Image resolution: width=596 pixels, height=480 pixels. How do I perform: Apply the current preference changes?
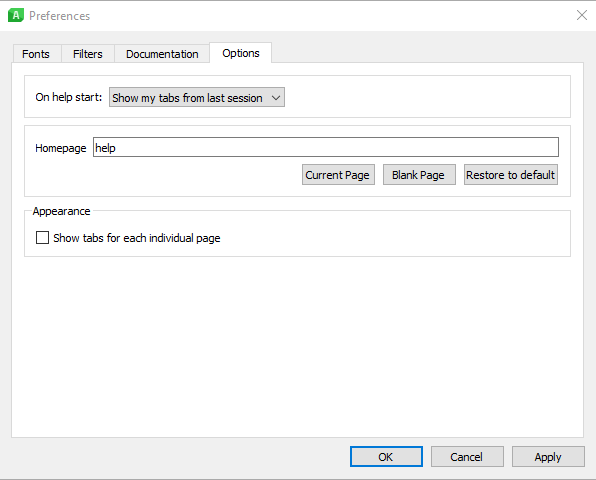pyautogui.click(x=548, y=456)
